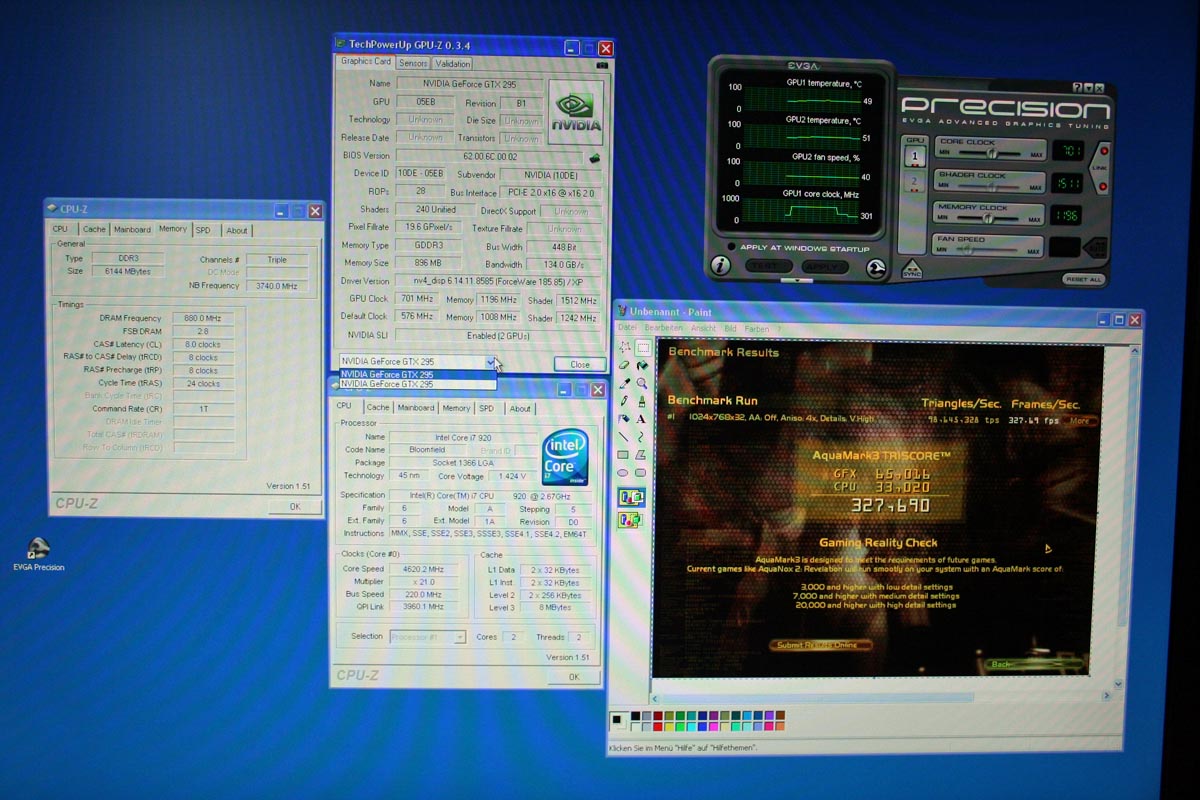Collapse the Precision monitor panel arrow
This screenshot has height=800, width=1200.
(x=797, y=280)
